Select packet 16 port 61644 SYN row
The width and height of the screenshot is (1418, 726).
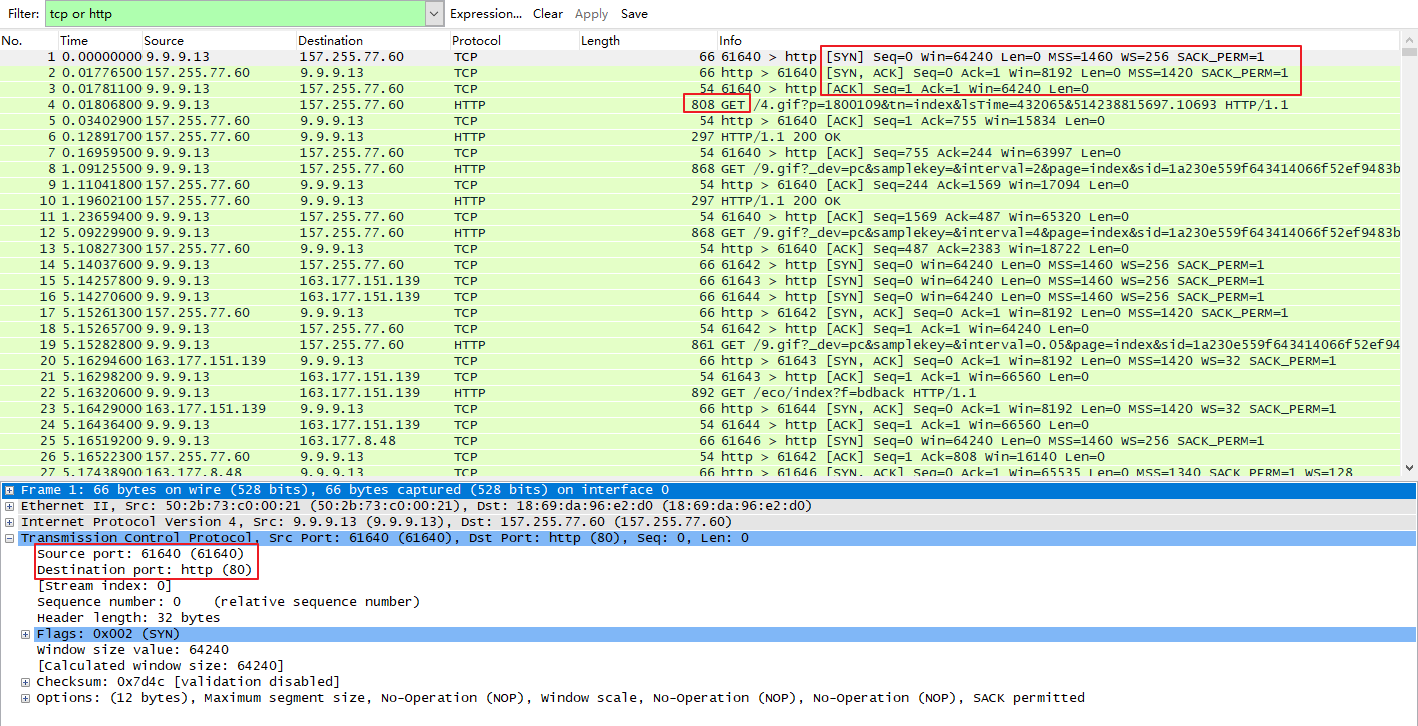[x=700, y=297]
